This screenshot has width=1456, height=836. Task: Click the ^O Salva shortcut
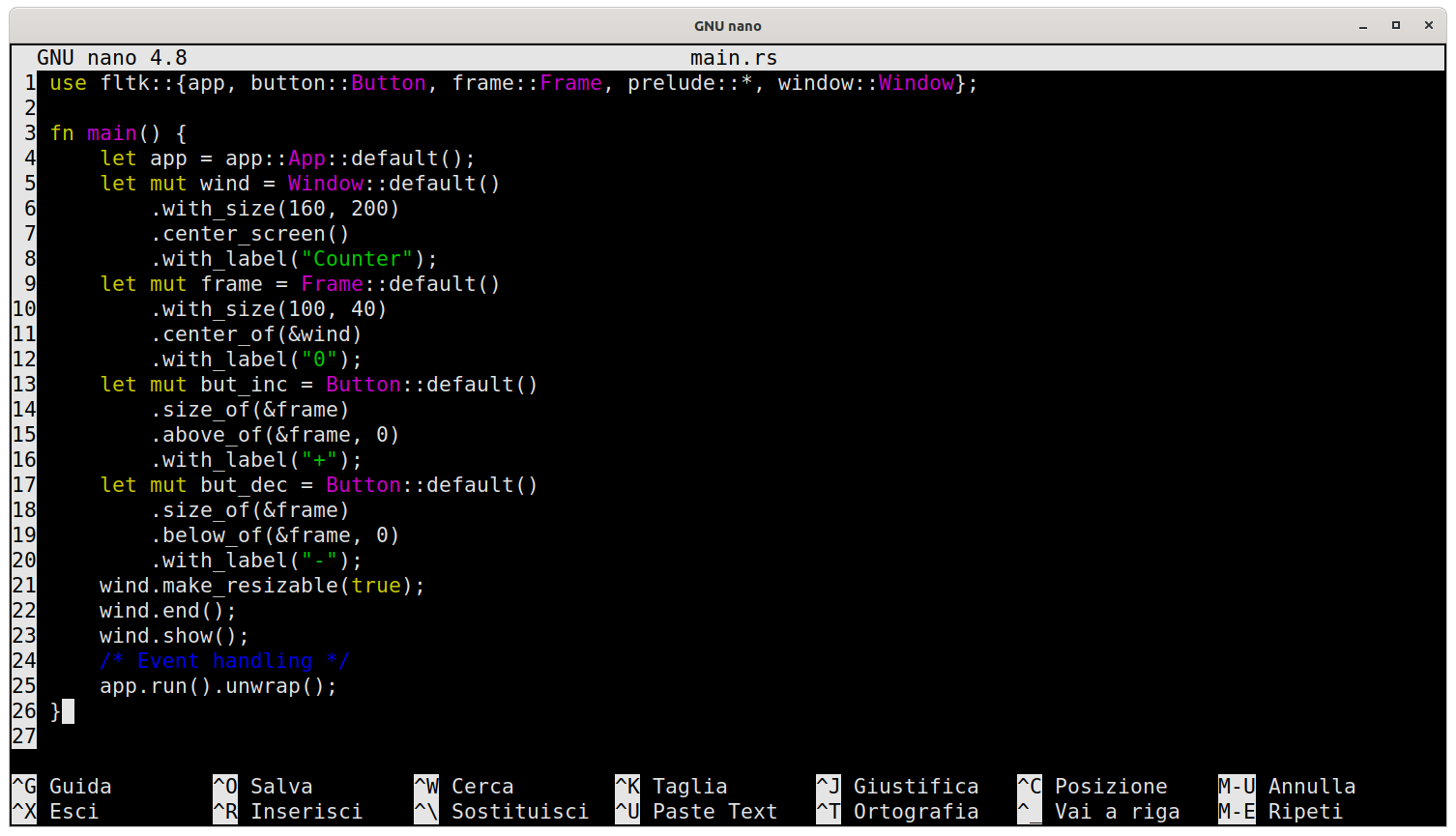pyautogui.click(x=263, y=787)
